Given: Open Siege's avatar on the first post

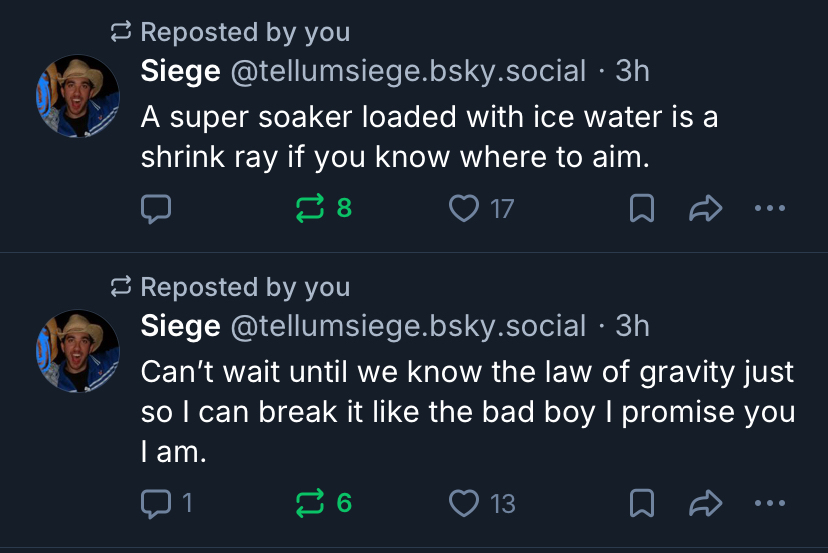Looking at the screenshot, I should coord(78,96).
